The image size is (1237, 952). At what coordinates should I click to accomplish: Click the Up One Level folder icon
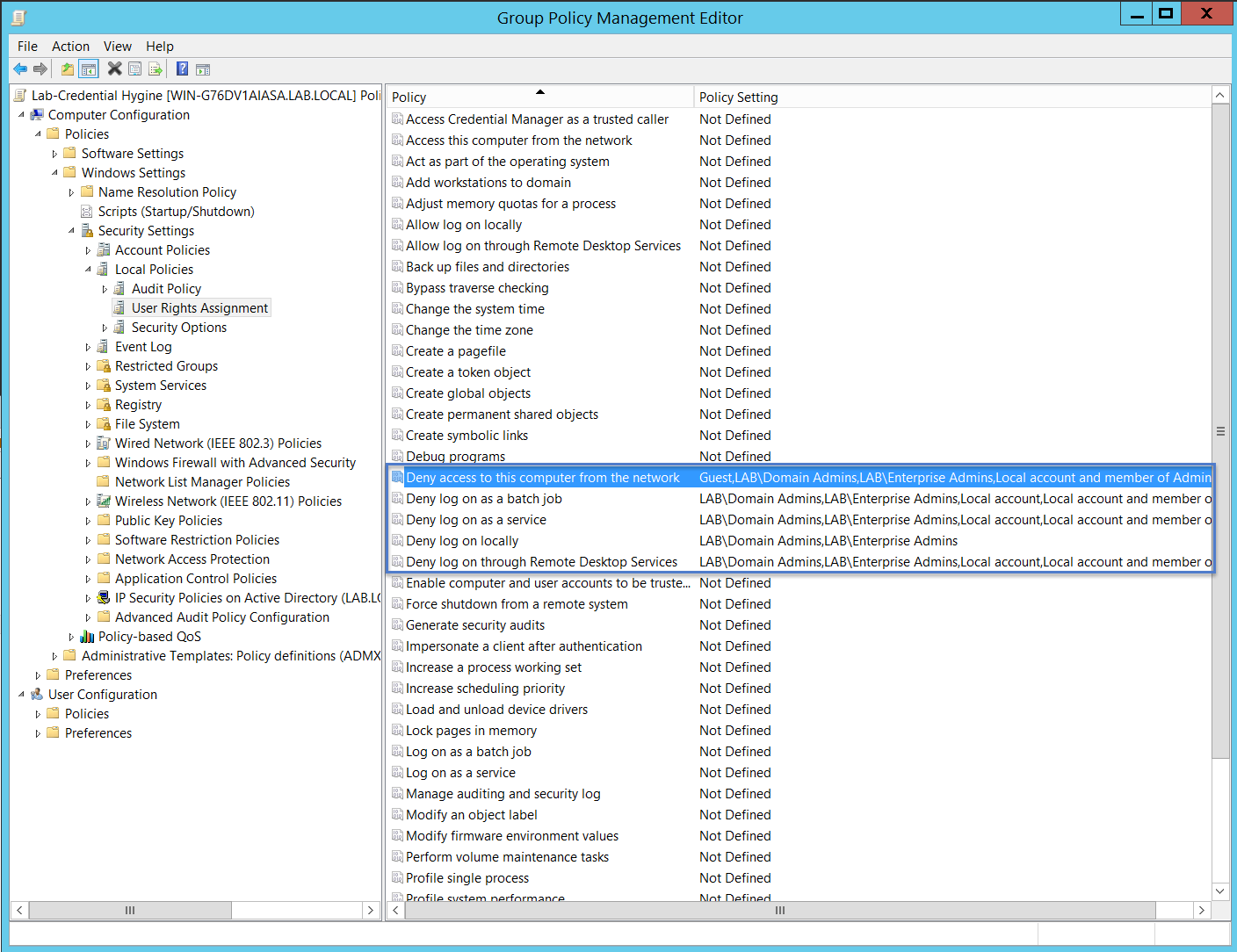[68, 69]
